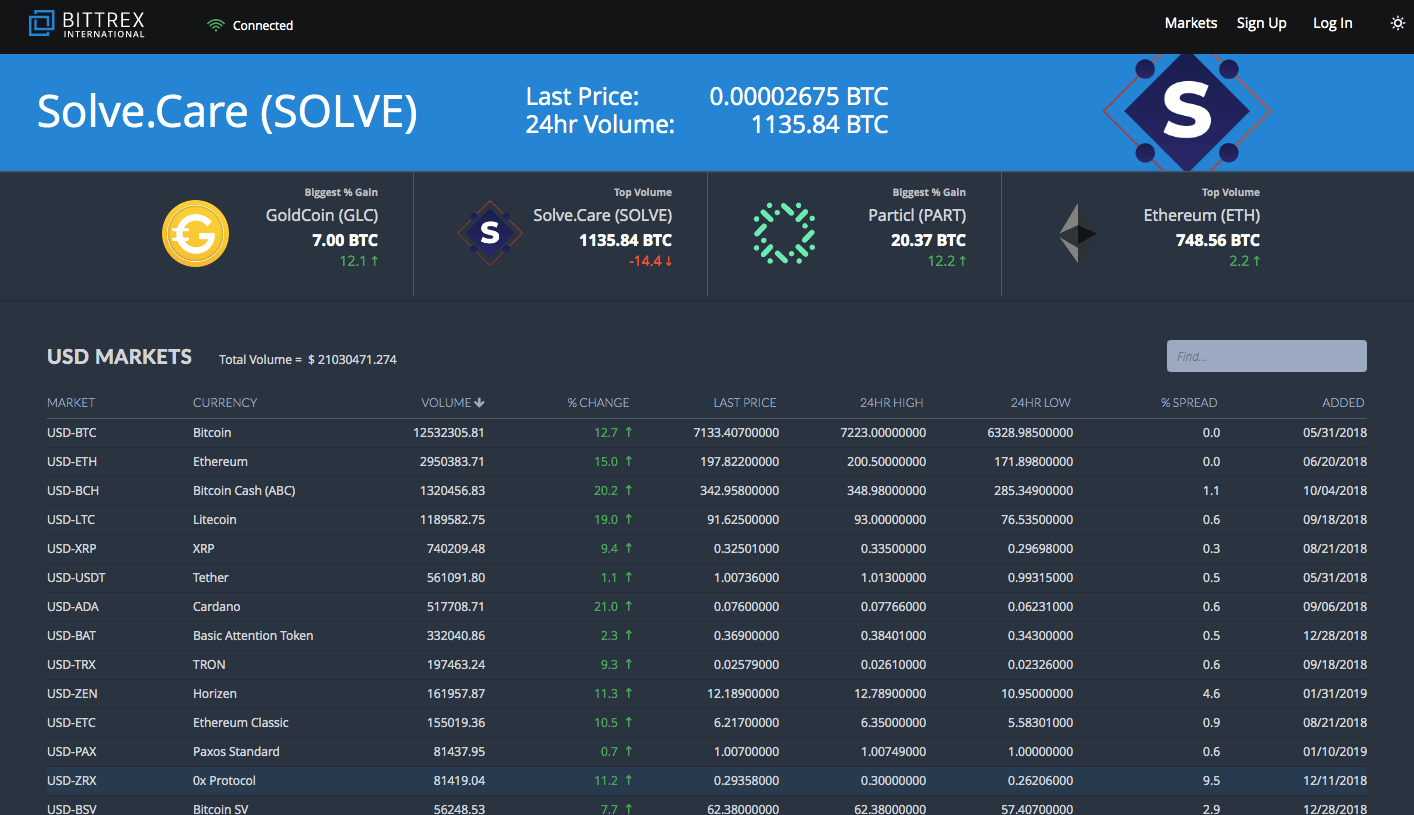Click the USD-ZRX added date 12/11/2018
The width and height of the screenshot is (1414, 815).
(x=1335, y=781)
